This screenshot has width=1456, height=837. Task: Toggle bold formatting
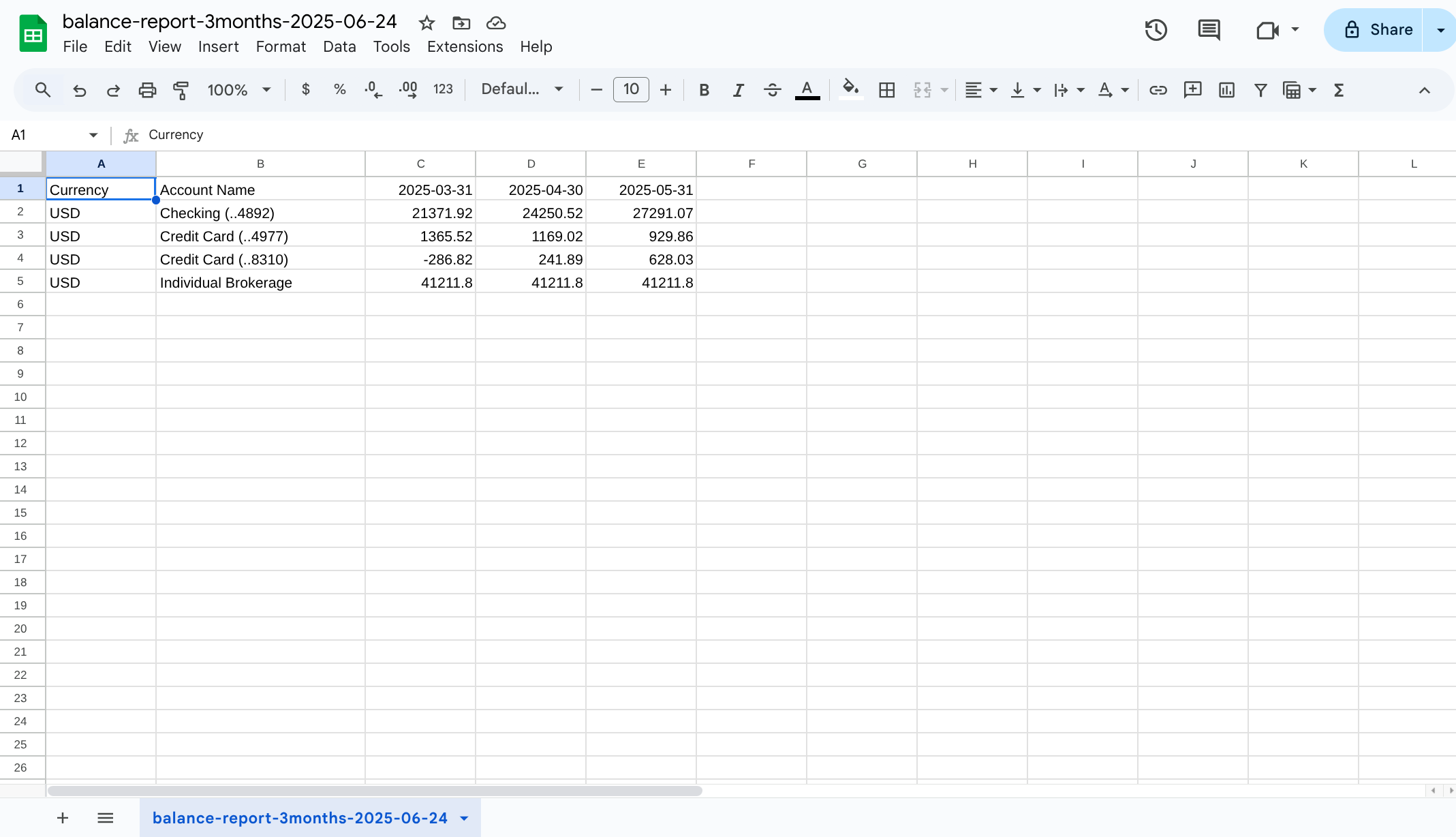pyautogui.click(x=704, y=90)
